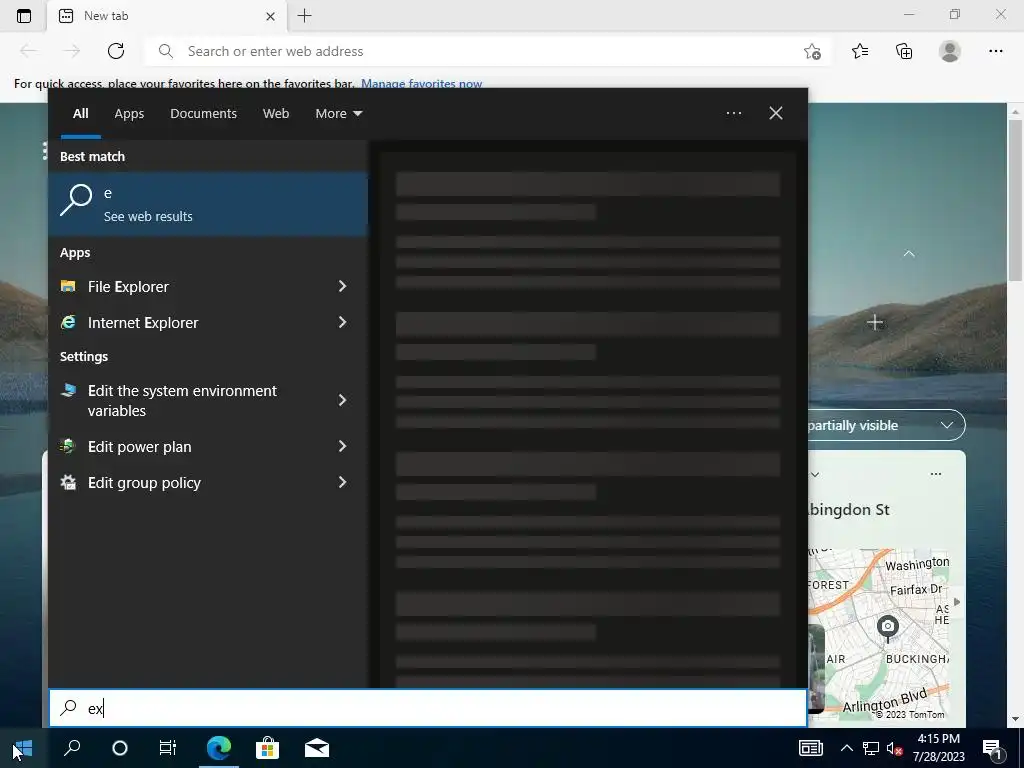This screenshot has width=1024, height=768.
Task: Open News and interests taskbar icon
Action: click(x=810, y=748)
